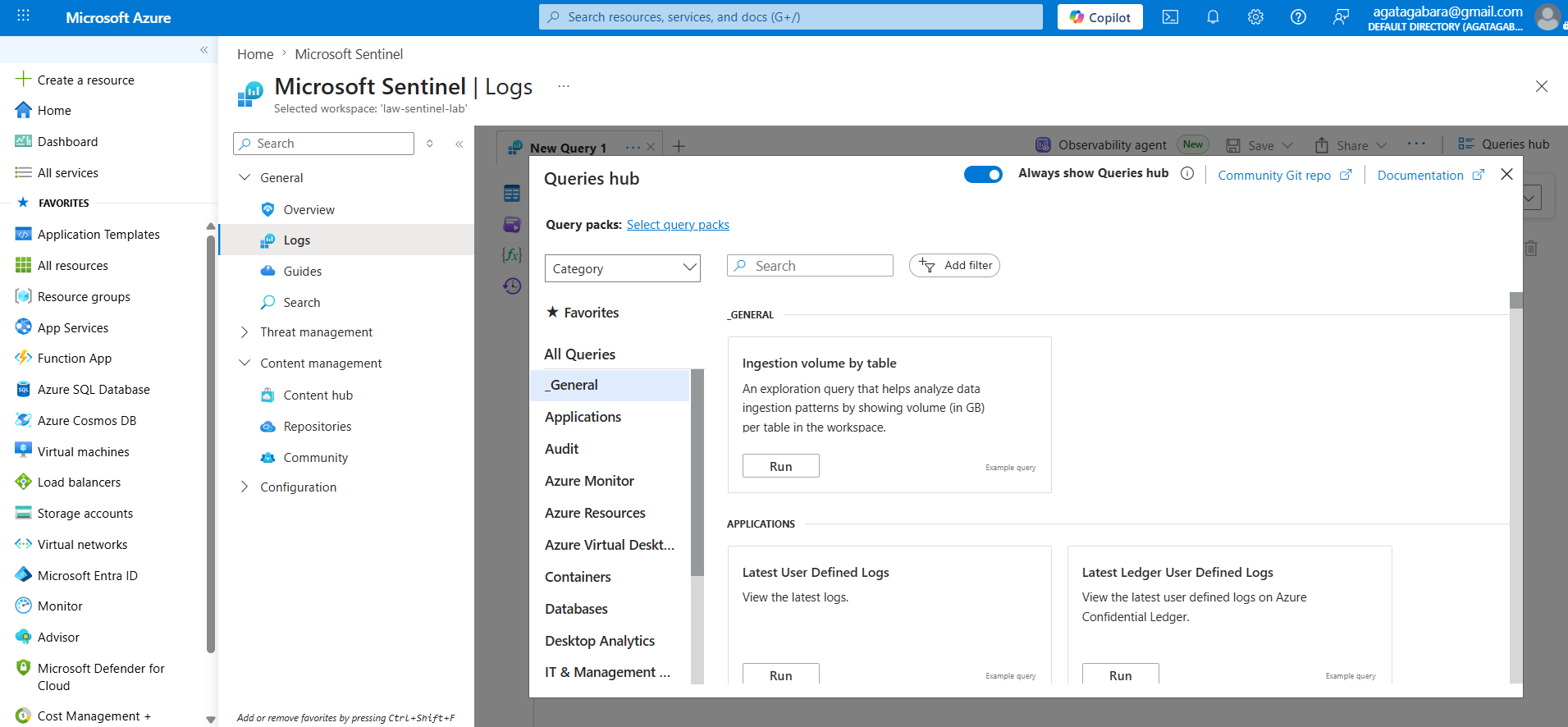The height and width of the screenshot is (727, 1568).
Task: Select Repositories menu item
Action: click(317, 427)
